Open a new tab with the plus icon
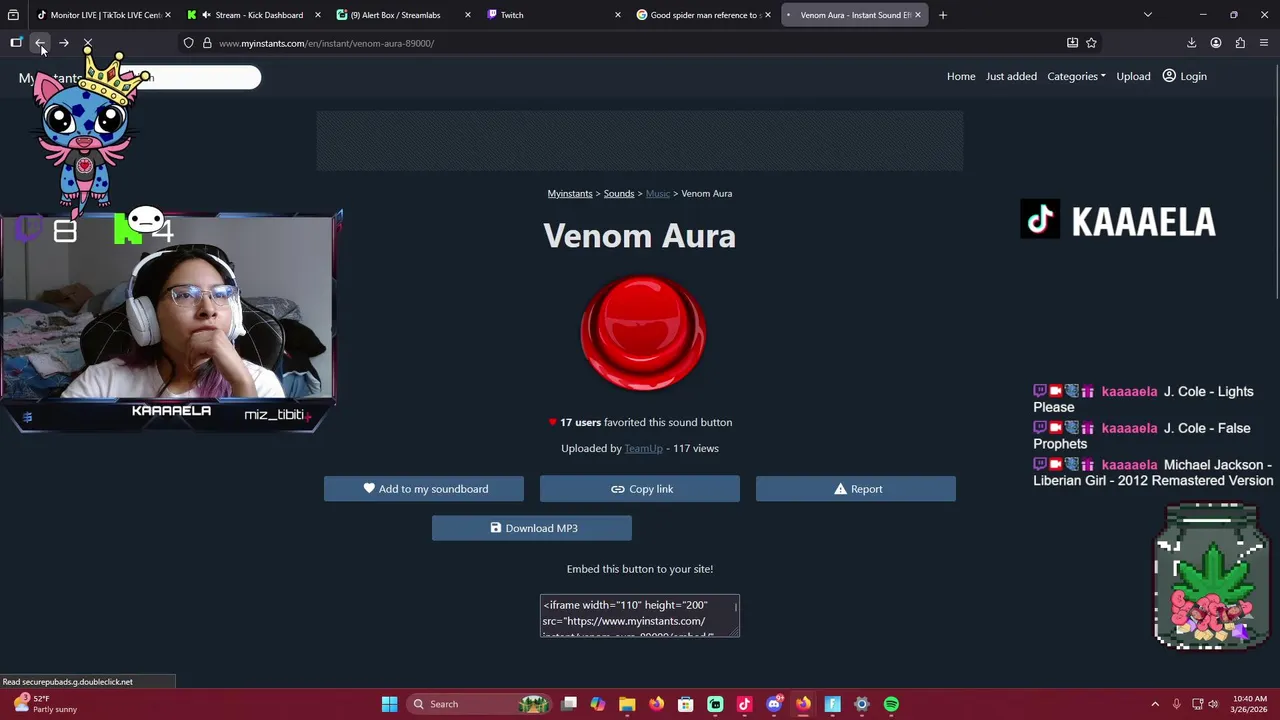The width and height of the screenshot is (1280, 720). pos(942,15)
